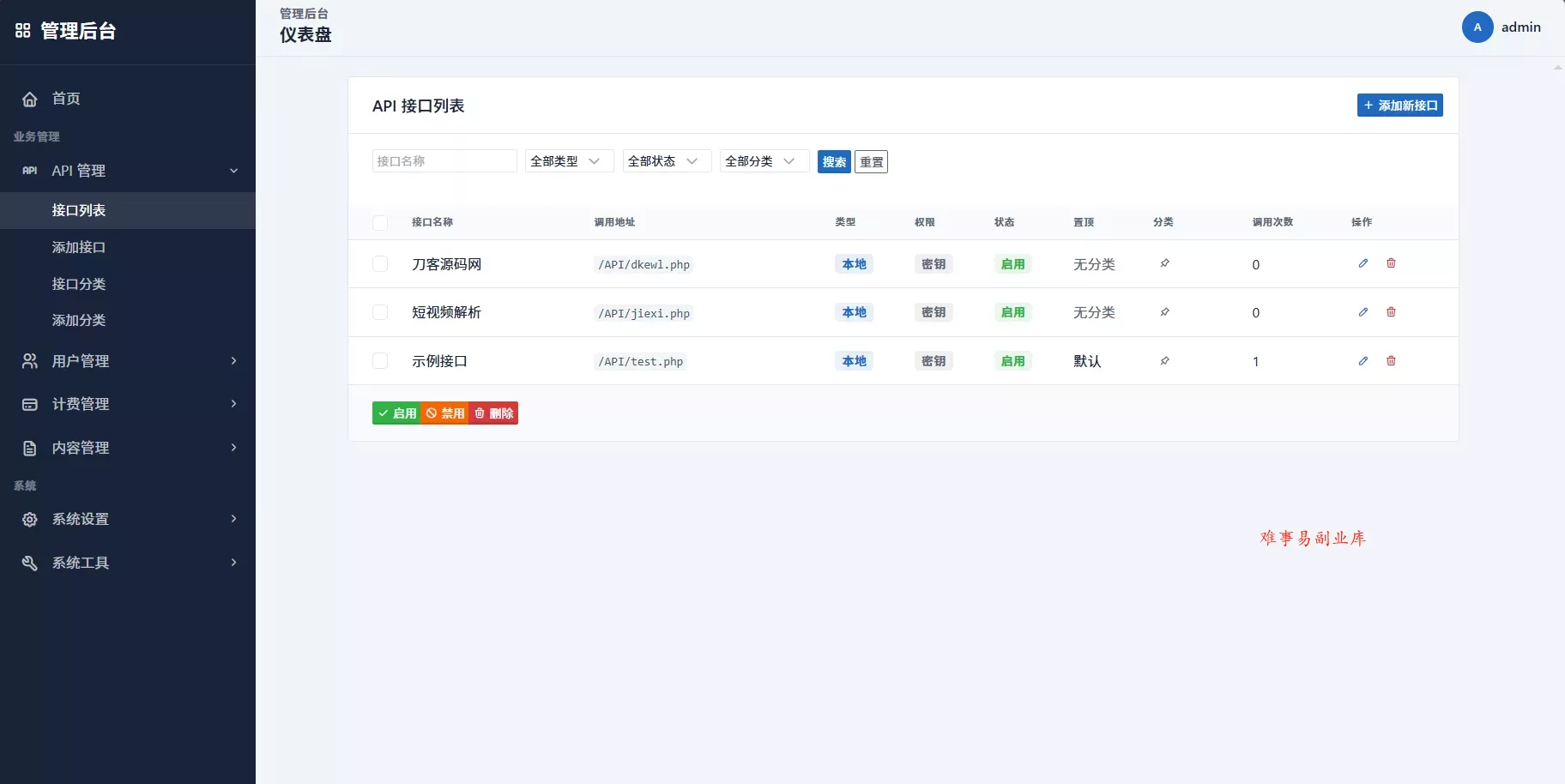Click the /API/jiexi.php address
The height and width of the screenshot is (784, 1565).
tap(644, 313)
